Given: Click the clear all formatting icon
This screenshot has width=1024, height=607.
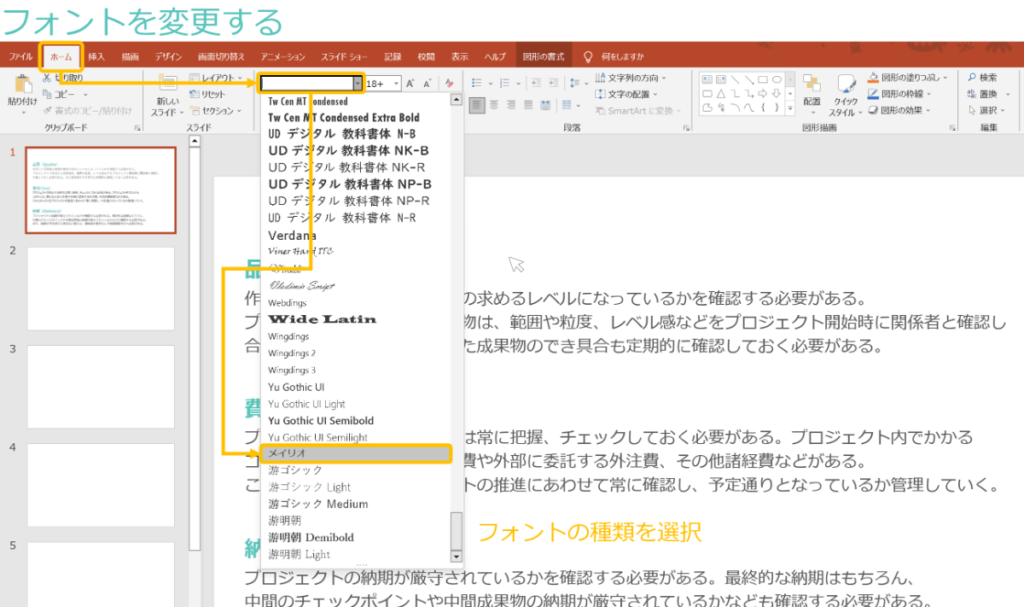Looking at the screenshot, I should pos(449,84).
